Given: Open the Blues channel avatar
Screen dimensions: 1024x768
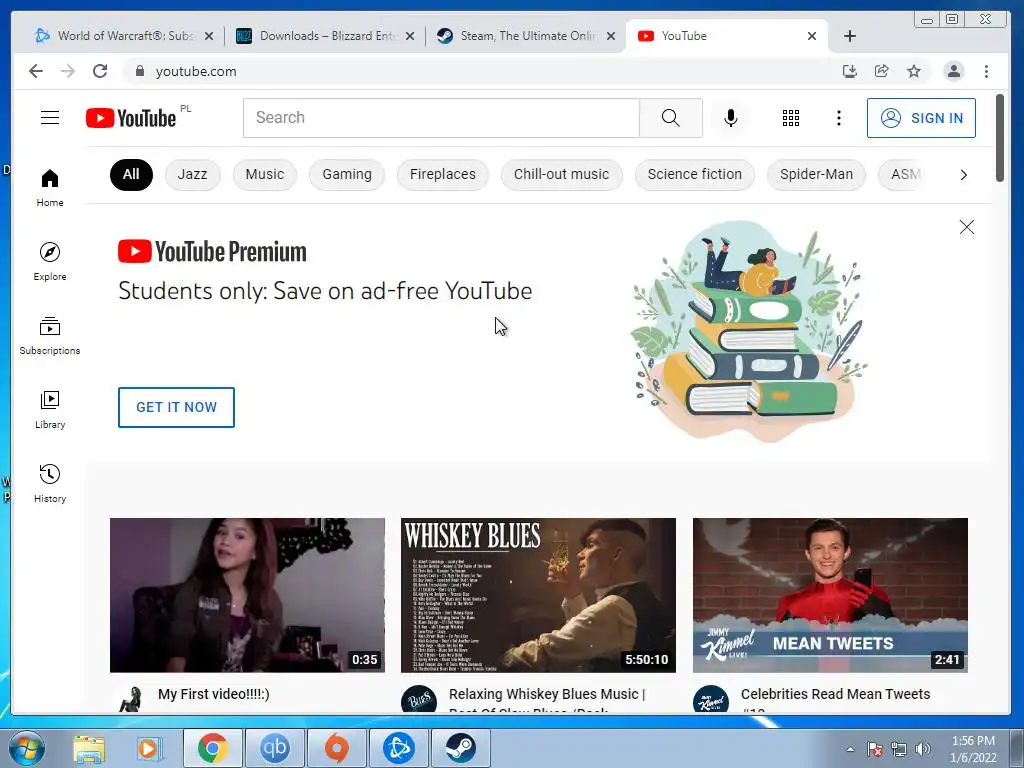Looking at the screenshot, I should (x=419, y=699).
